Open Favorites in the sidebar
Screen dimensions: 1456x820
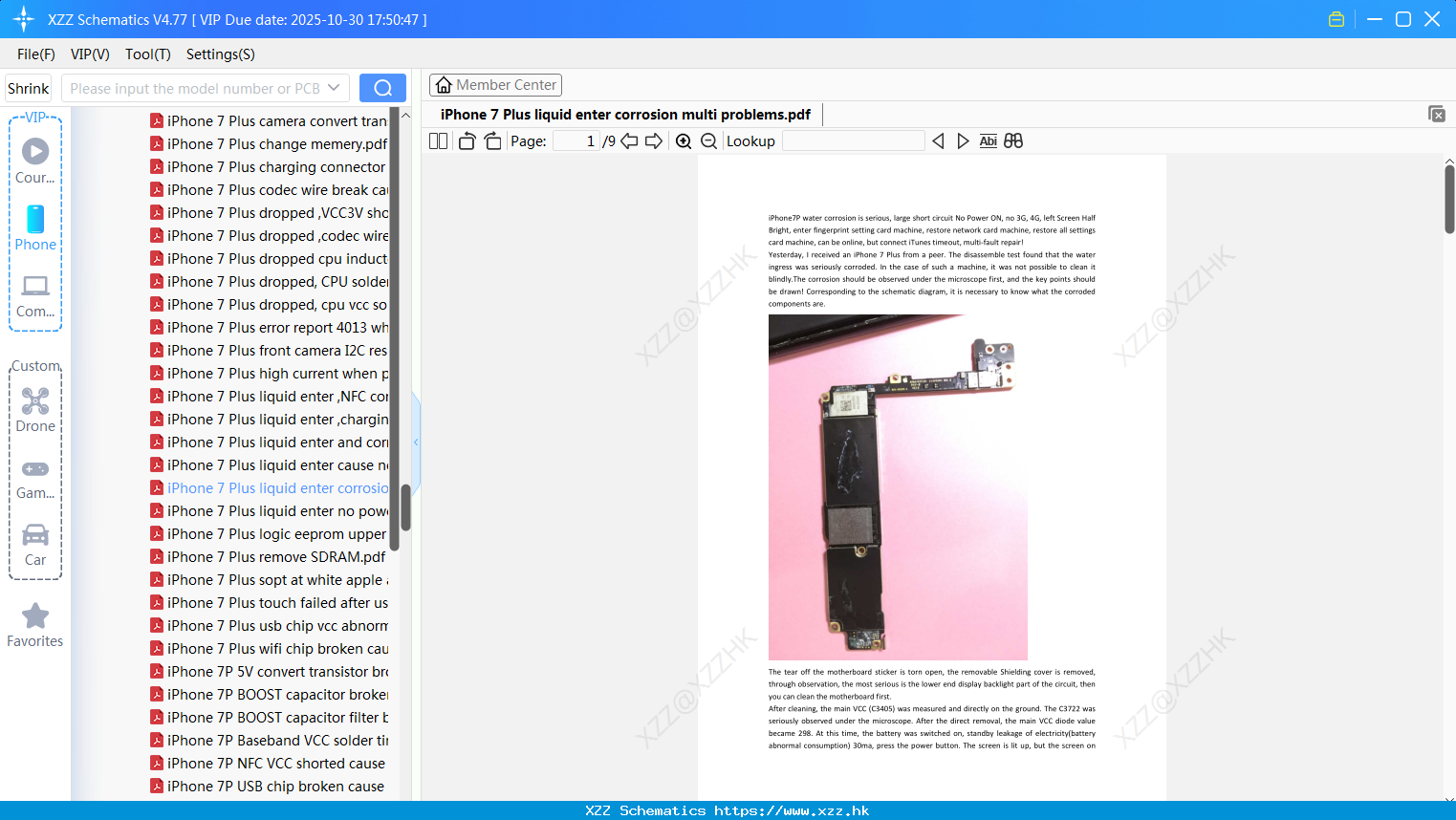click(35, 626)
